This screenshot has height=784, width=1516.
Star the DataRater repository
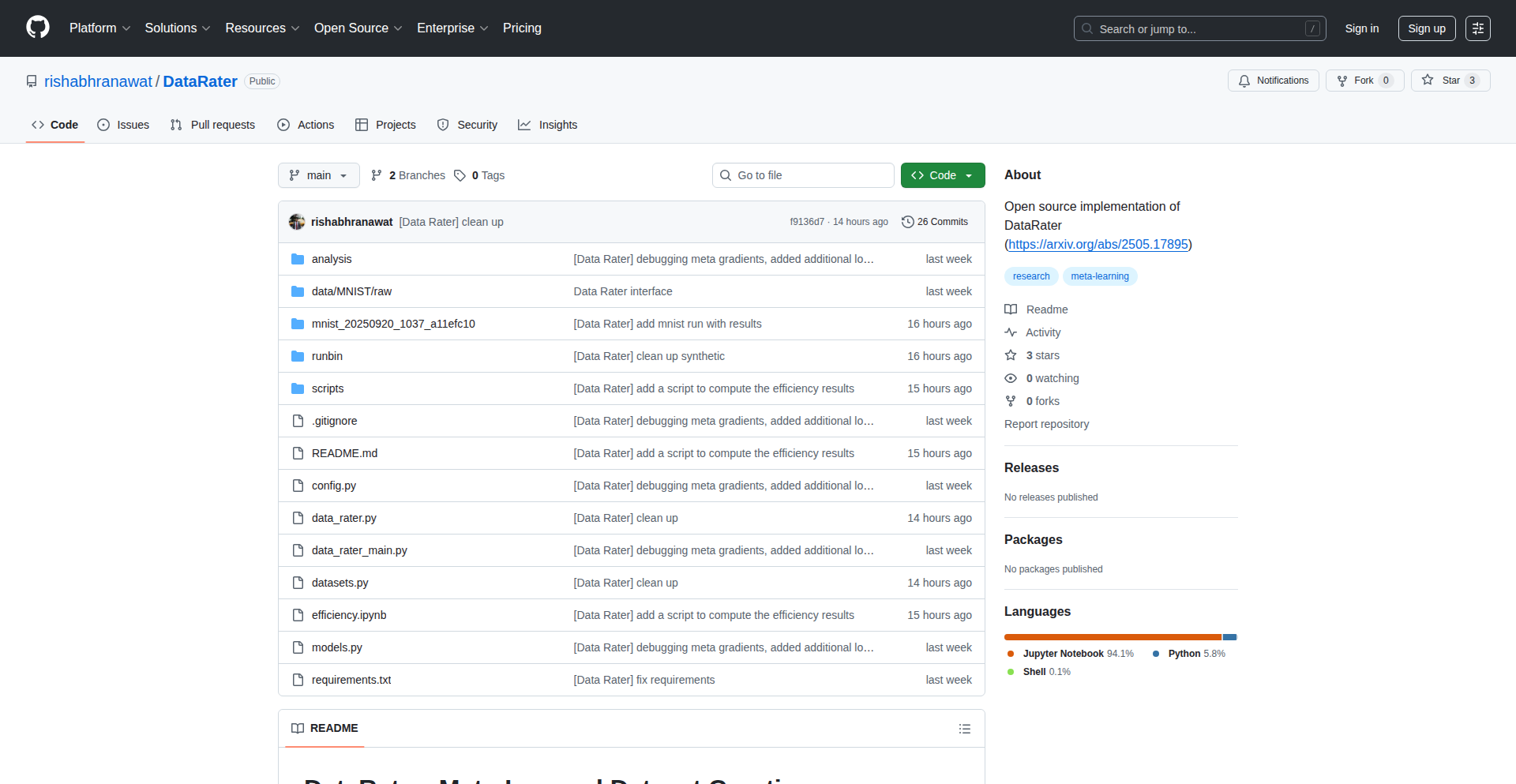pyautogui.click(x=1450, y=81)
